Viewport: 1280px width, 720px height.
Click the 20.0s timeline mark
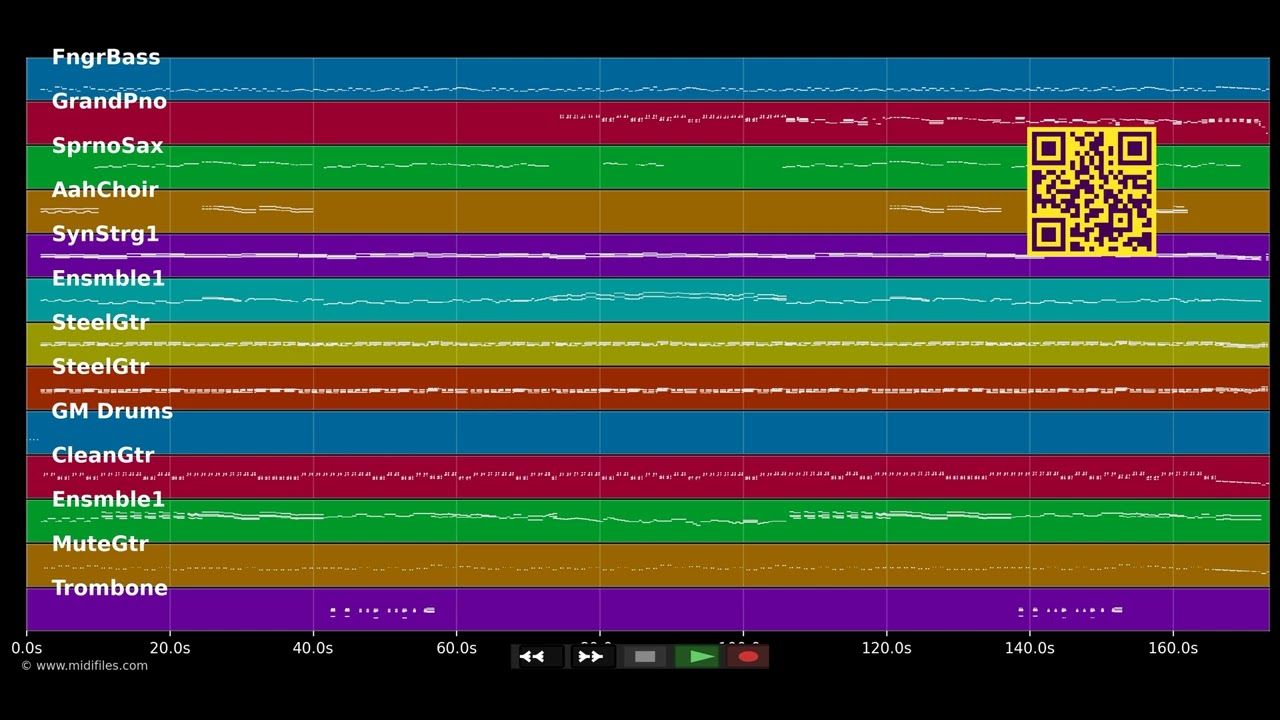click(170, 648)
